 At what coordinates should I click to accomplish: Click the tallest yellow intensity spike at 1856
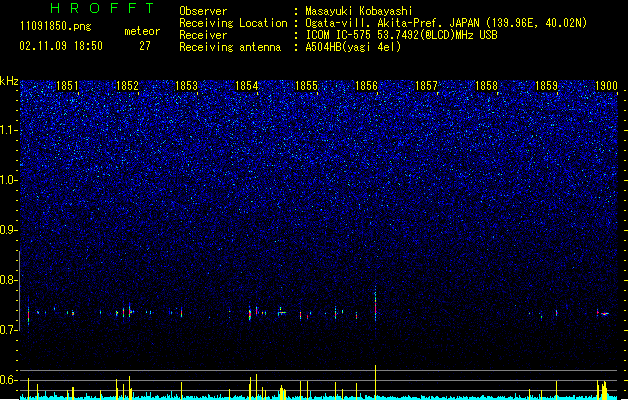[x=375, y=381]
